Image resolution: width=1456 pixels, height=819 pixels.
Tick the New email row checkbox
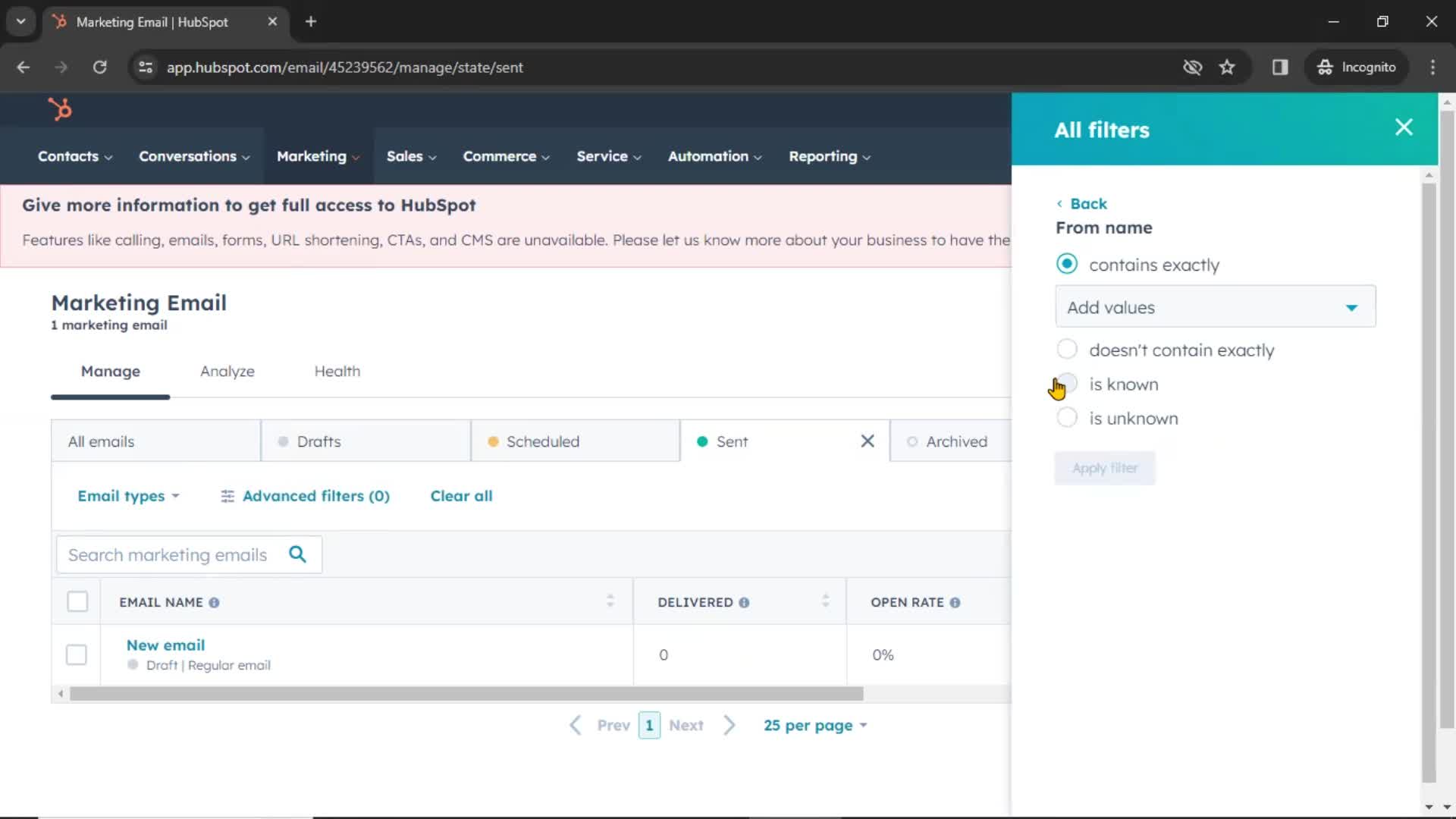(77, 654)
